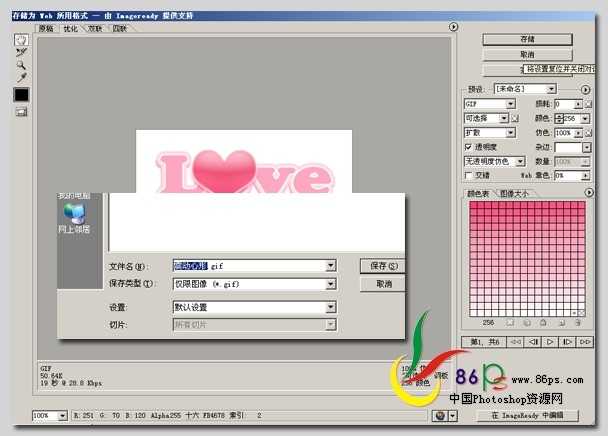Open the 文件名 filename dropdown arrow

pyautogui.click(x=330, y=266)
